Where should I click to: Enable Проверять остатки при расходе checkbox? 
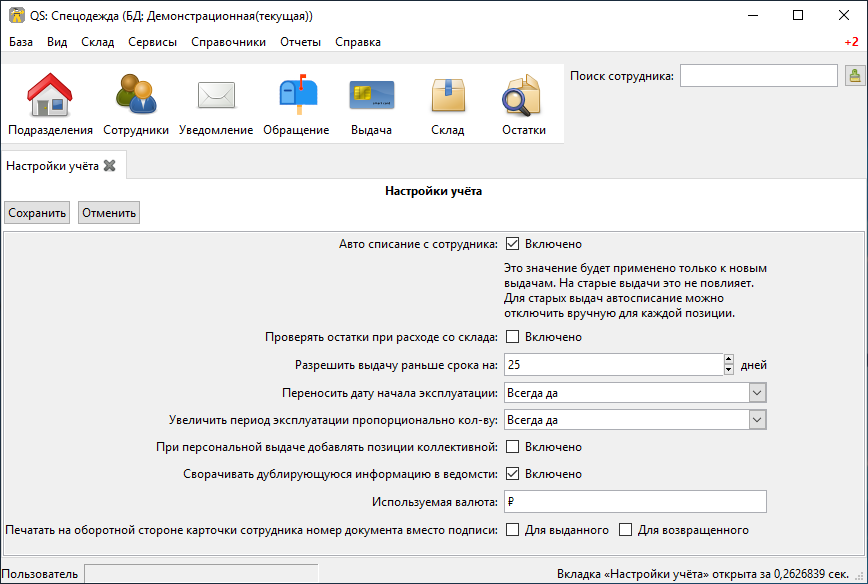513,337
